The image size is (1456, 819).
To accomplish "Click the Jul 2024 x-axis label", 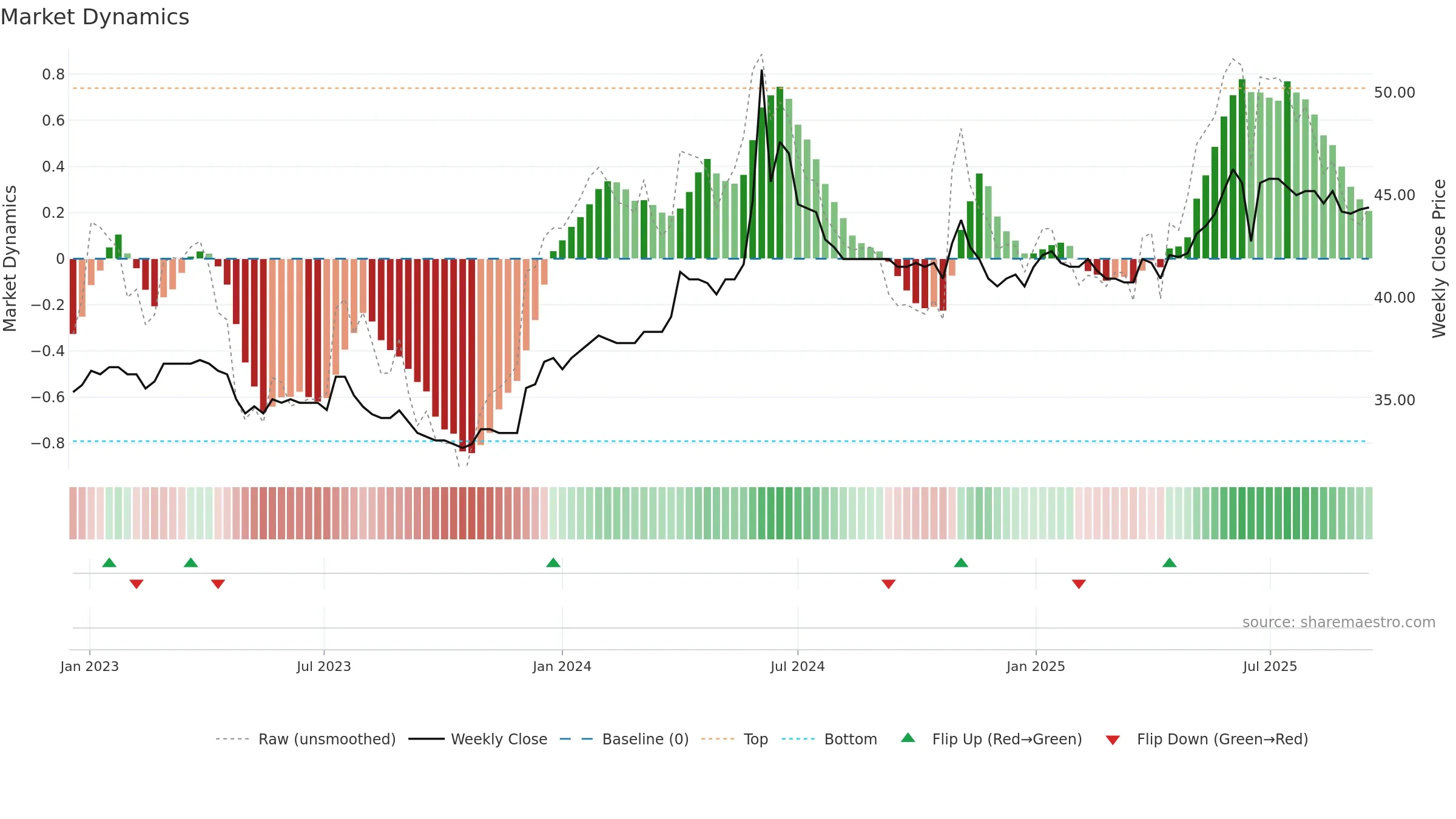I will [798, 666].
